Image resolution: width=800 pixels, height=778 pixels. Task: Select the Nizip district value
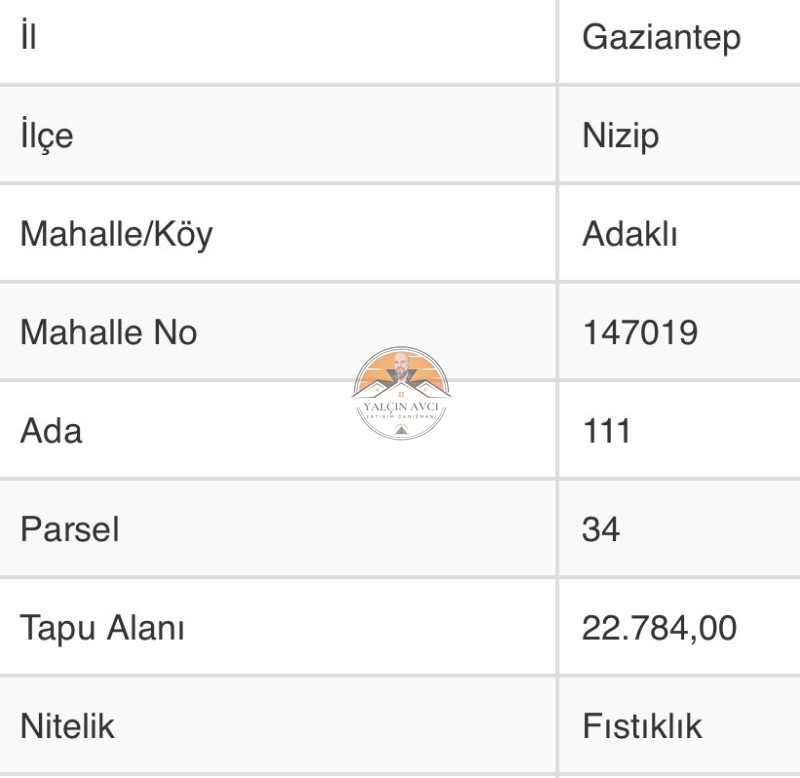(620, 136)
